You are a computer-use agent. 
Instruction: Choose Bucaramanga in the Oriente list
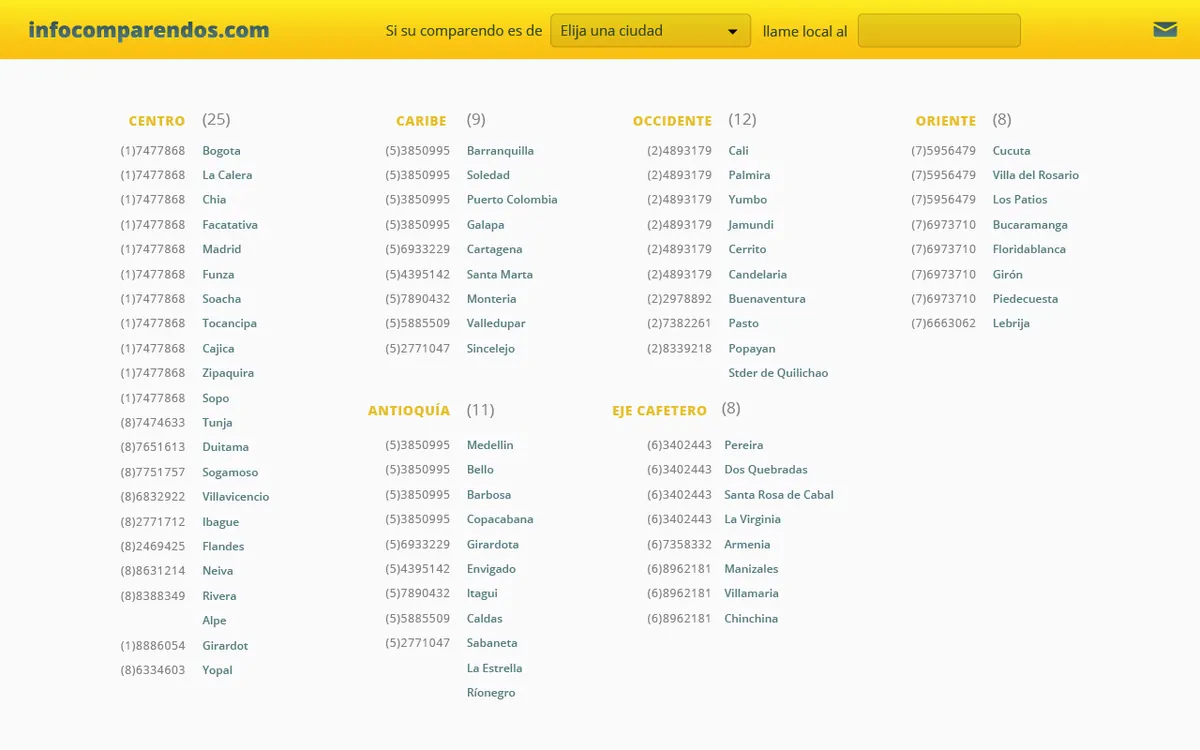coord(1030,225)
